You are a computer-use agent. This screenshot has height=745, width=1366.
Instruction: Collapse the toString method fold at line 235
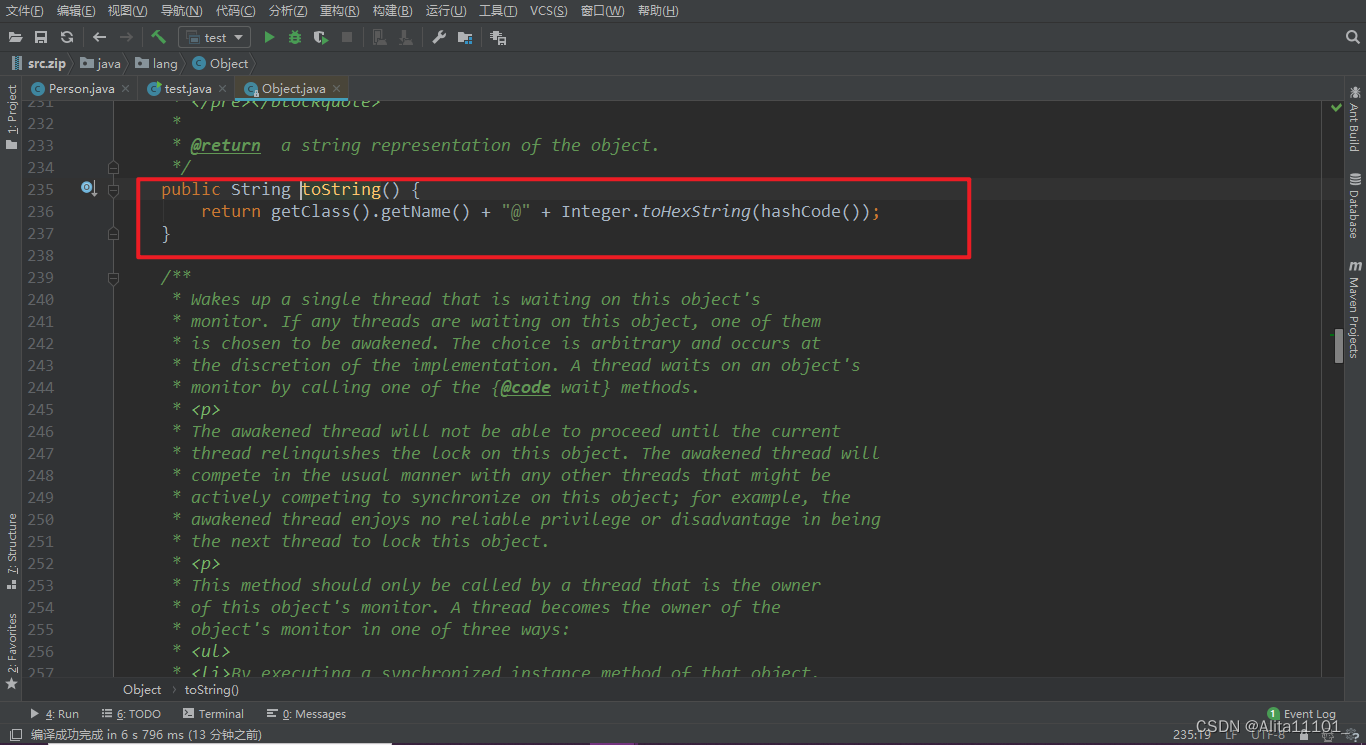coord(114,189)
